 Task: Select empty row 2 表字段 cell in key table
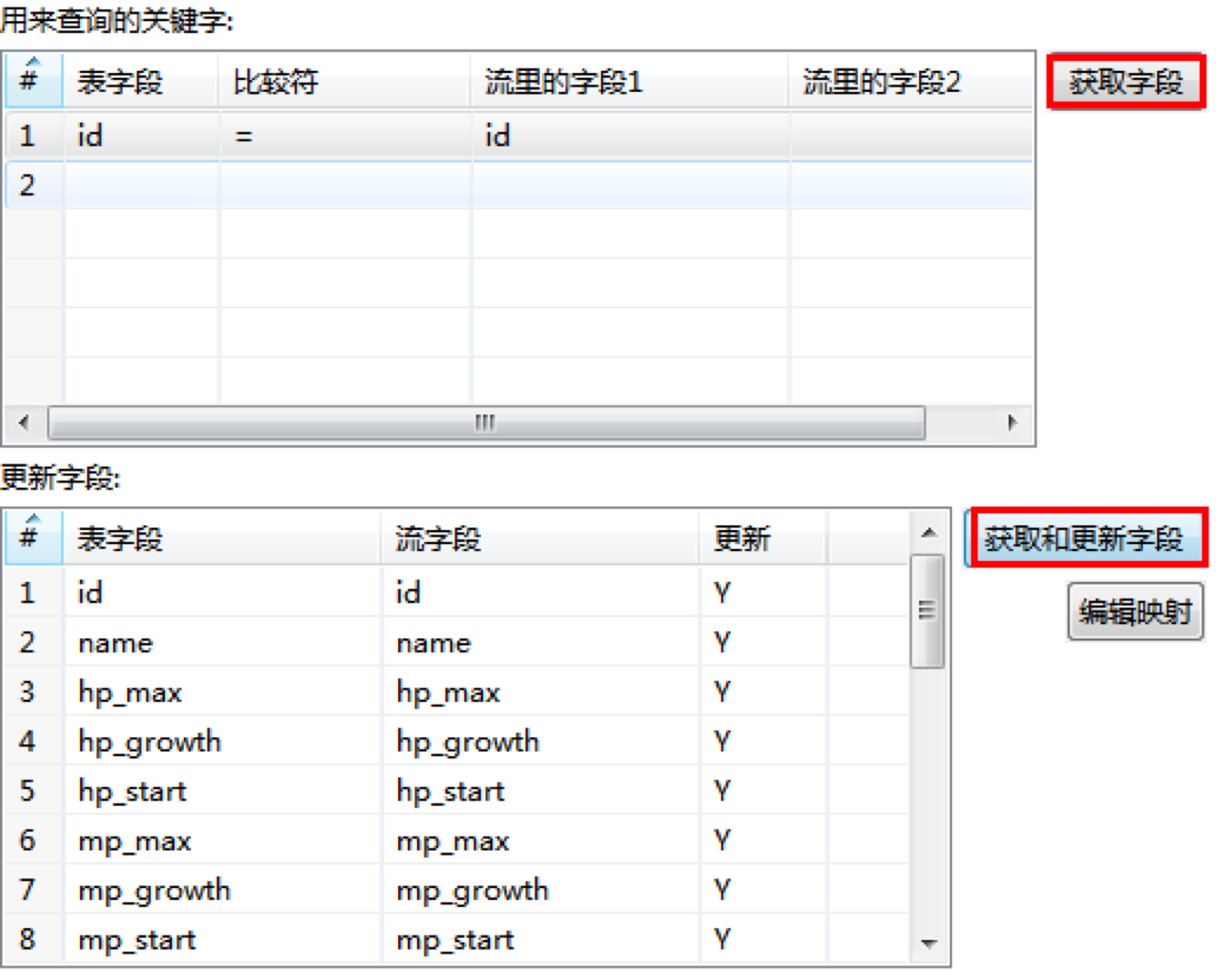coord(142,185)
